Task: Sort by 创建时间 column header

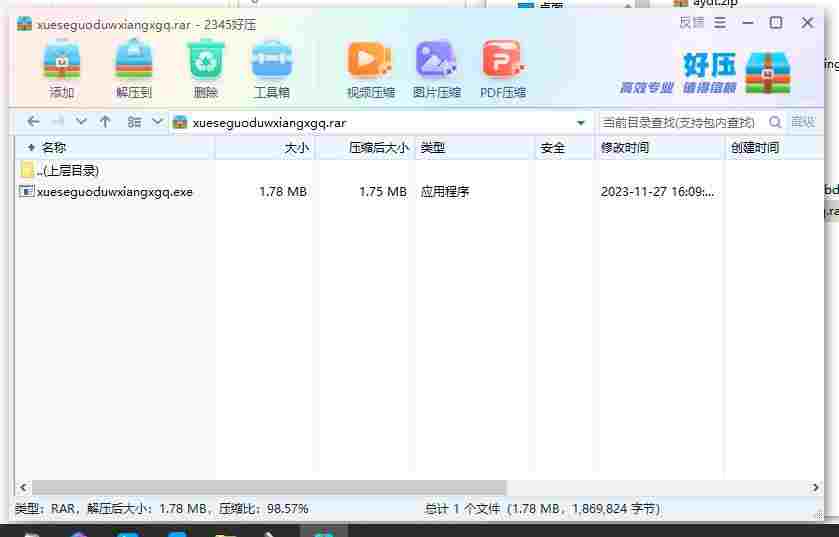Action: pyautogui.click(x=774, y=148)
